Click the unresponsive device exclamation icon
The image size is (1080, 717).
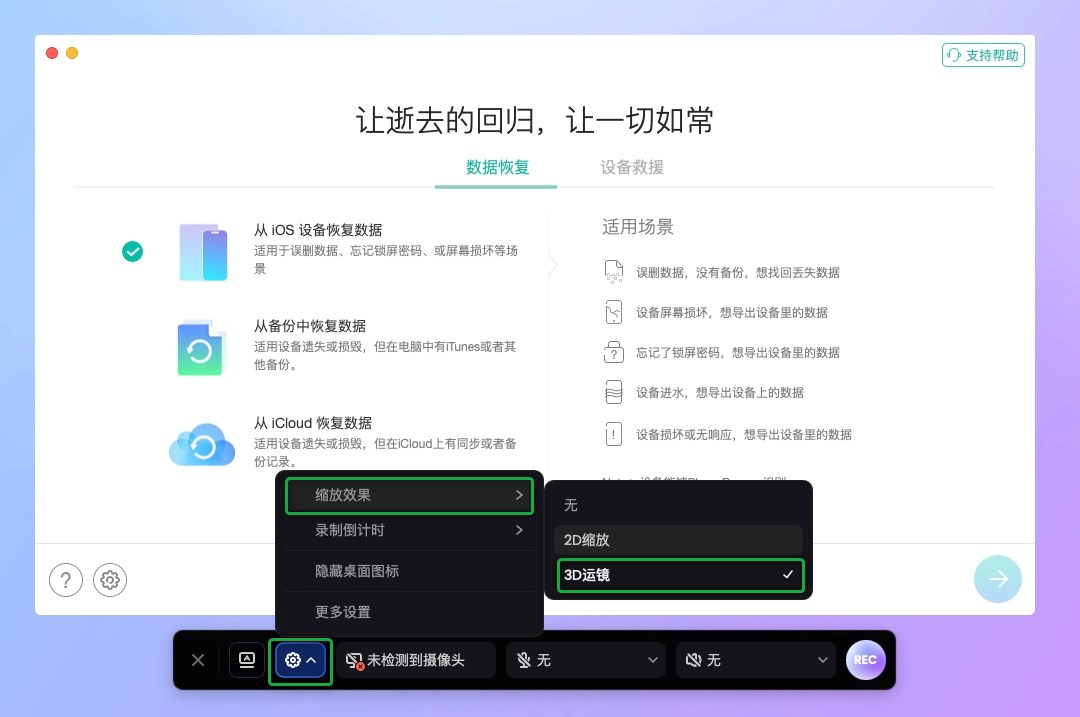click(614, 434)
